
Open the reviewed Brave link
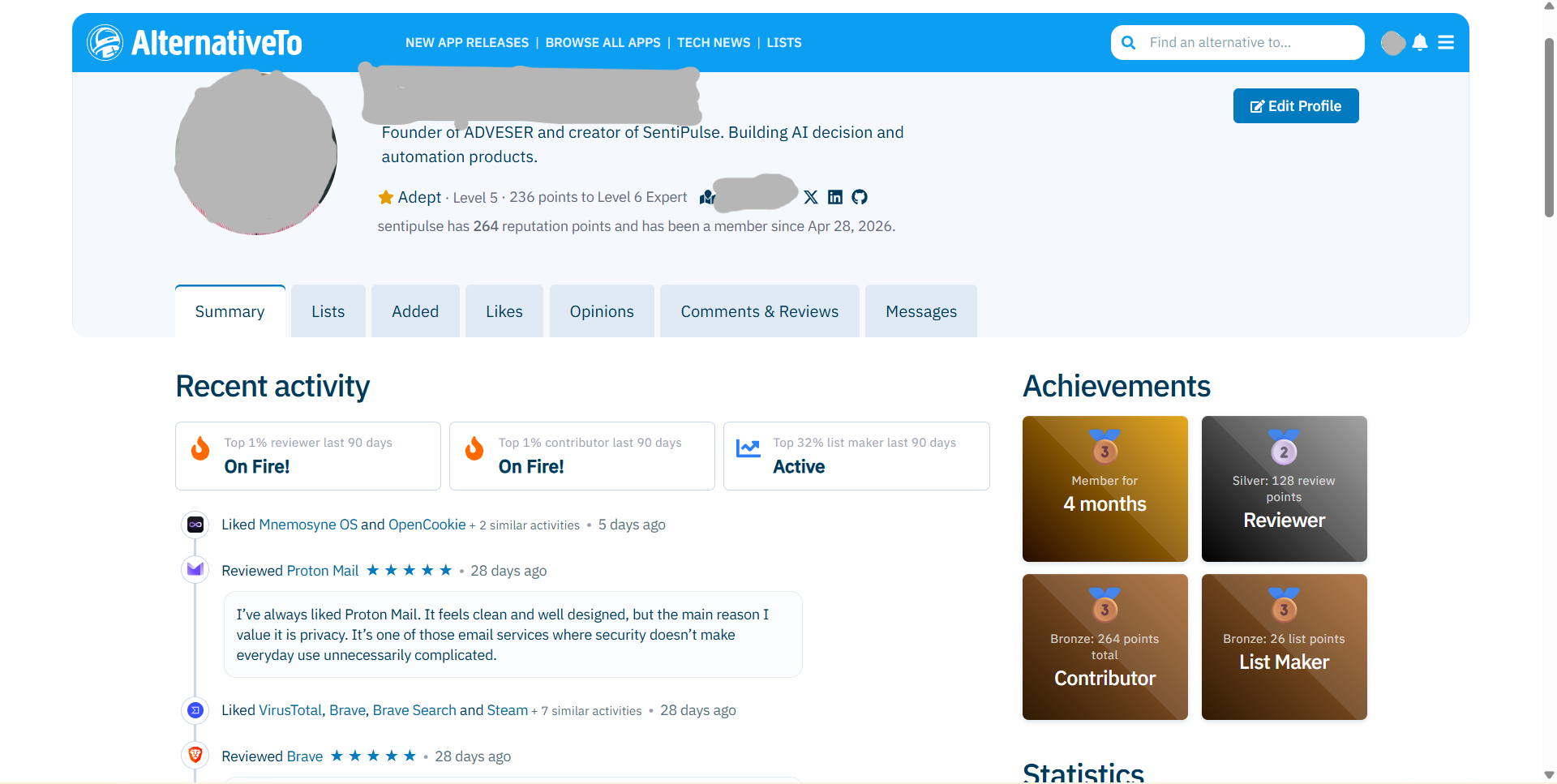(305, 756)
